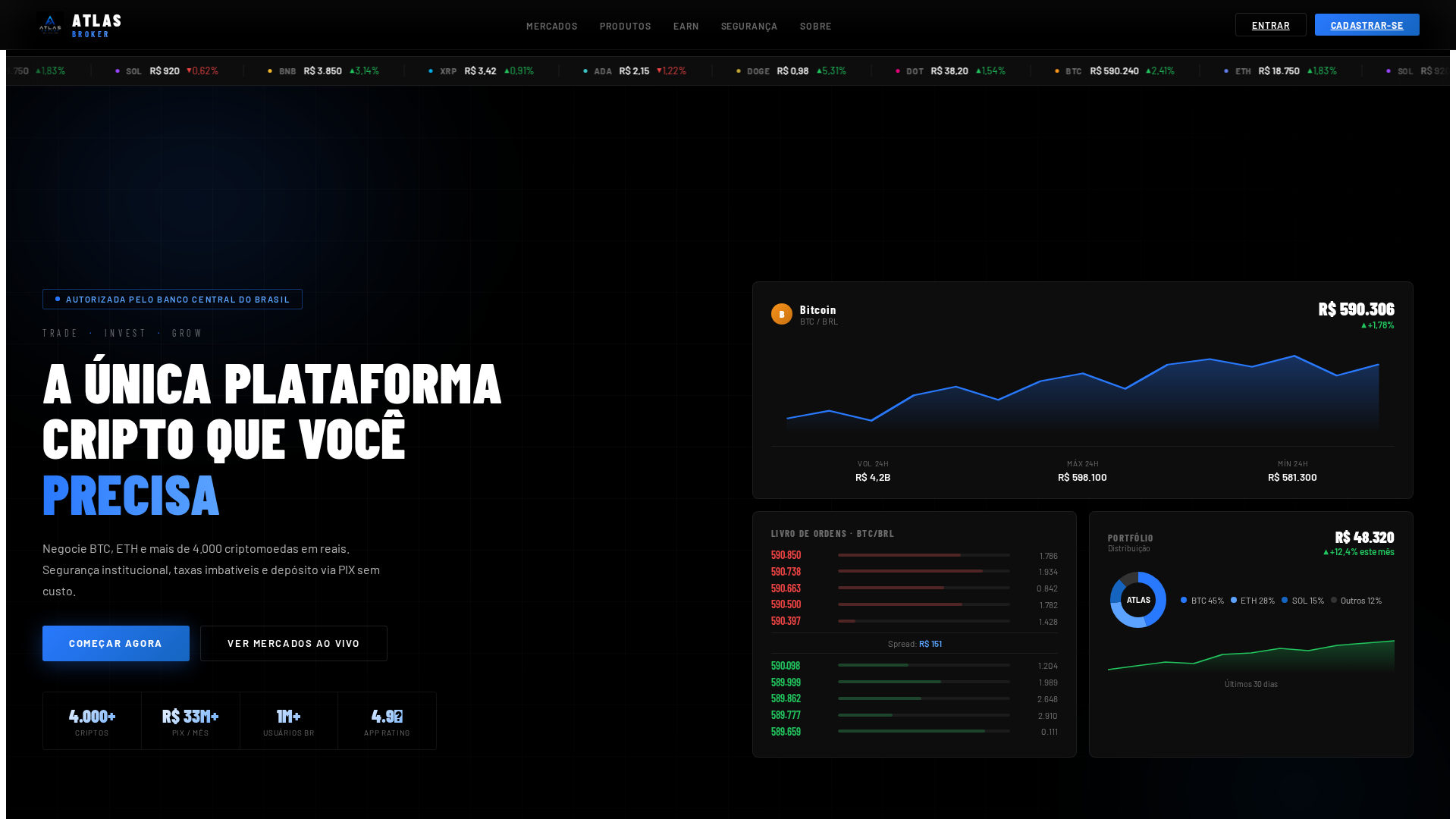The height and width of the screenshot is (819, 1456).
Task: Click the ETH R$ 18.750 ticker item
Action: click(x=1280, y=71)
